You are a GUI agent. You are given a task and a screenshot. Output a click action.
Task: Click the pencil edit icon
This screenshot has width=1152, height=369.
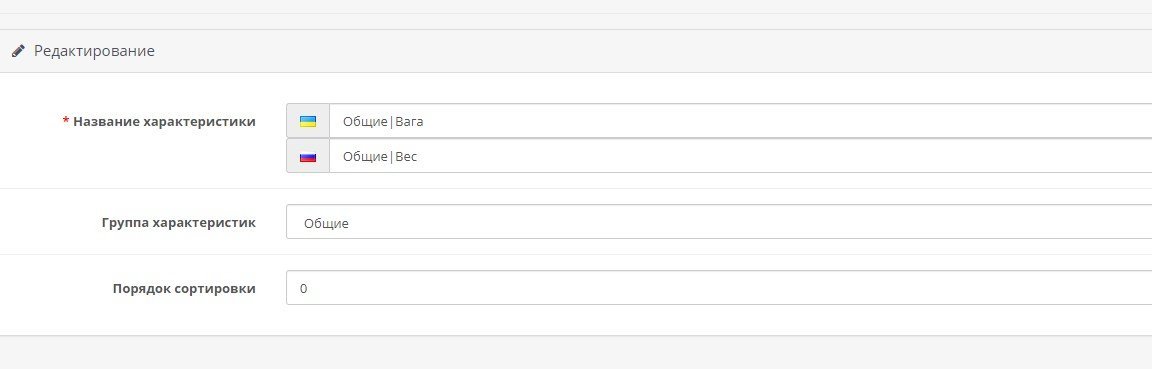(18, 51)
